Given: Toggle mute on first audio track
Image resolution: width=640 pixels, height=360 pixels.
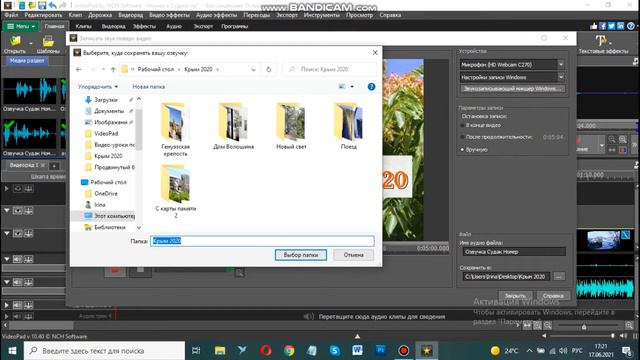Looking at the screenshot, I should tap(18, 259).
